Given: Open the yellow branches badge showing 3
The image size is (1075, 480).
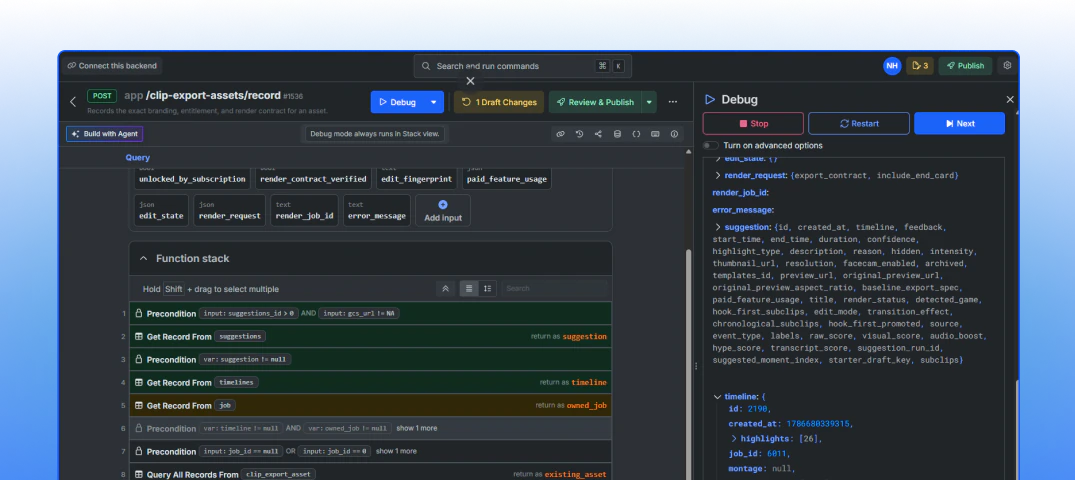Looking at the screenshot, I should 919,66.
